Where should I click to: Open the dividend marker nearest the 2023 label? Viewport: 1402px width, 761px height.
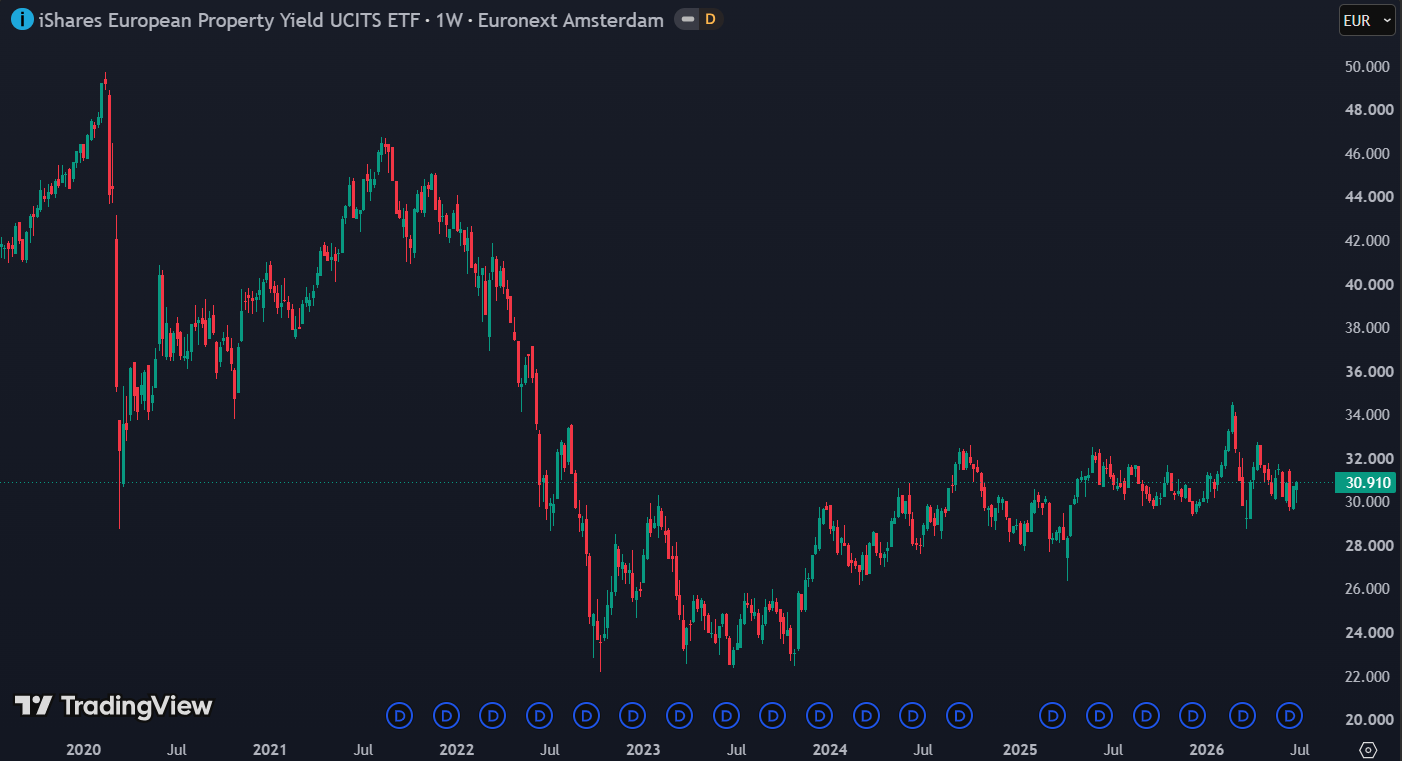[632, 715]
